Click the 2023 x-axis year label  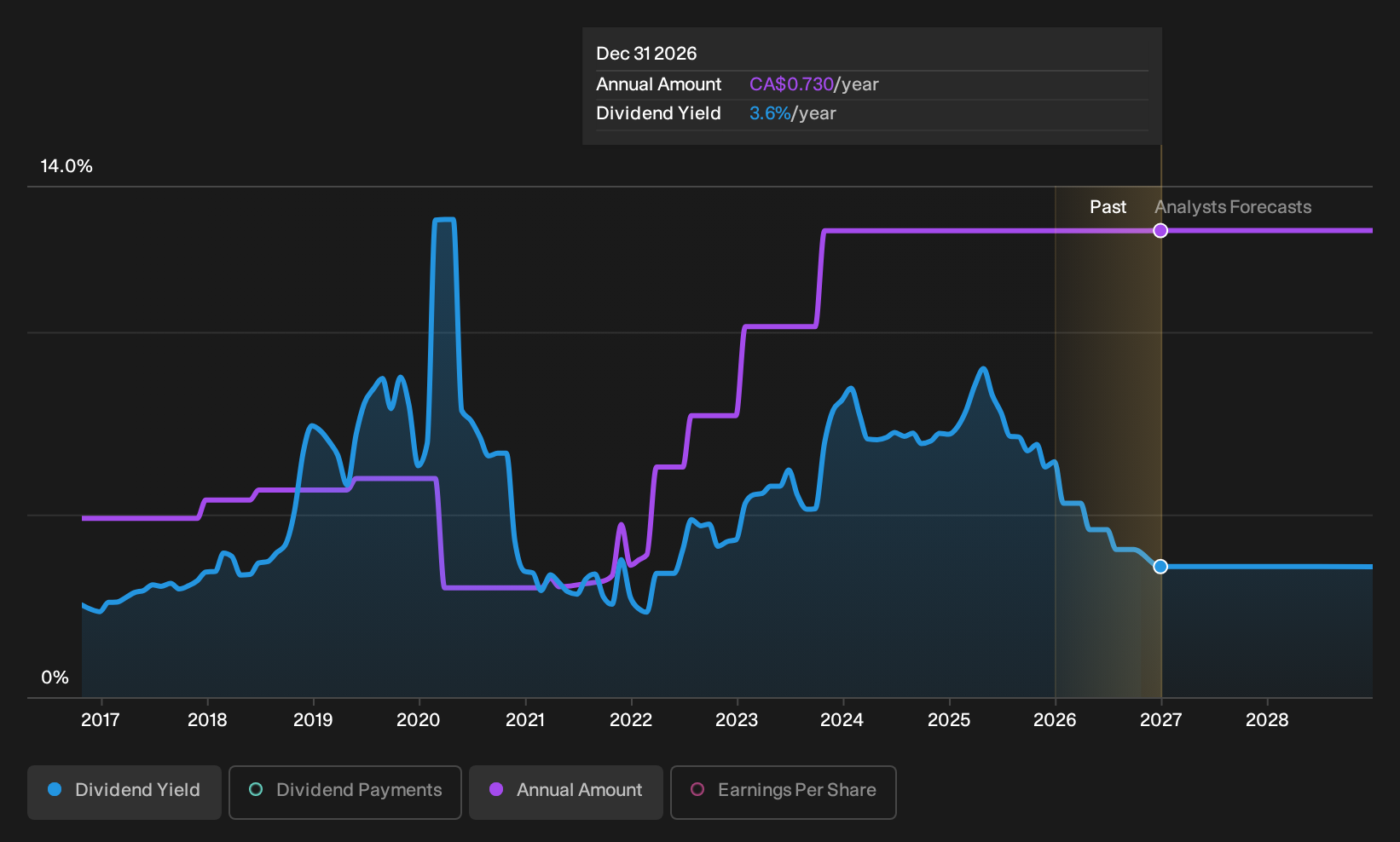click(737, 720)
